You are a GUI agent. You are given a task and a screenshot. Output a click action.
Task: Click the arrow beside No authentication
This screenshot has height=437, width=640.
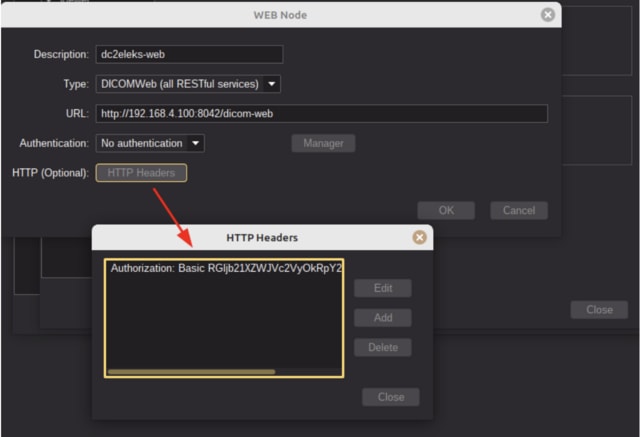coord(195,143)
